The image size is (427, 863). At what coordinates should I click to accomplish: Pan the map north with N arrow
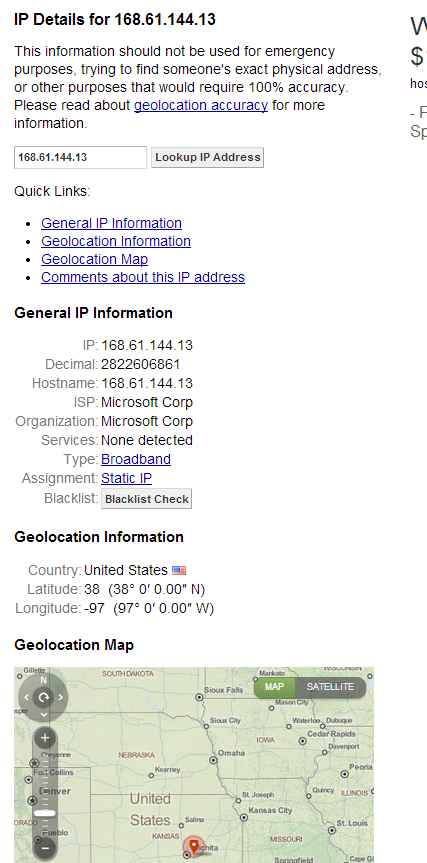coord(43,681)
